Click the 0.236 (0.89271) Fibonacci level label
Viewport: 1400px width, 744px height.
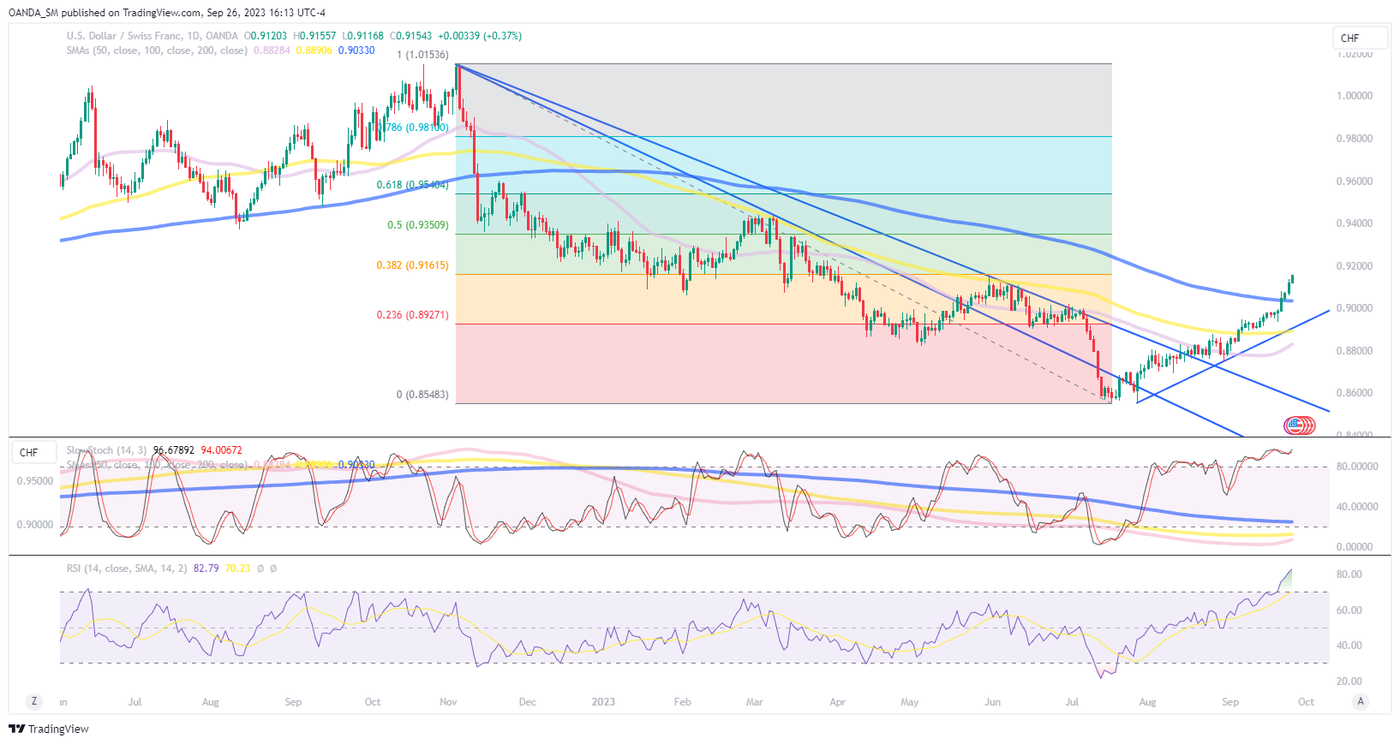click(413, 315)
